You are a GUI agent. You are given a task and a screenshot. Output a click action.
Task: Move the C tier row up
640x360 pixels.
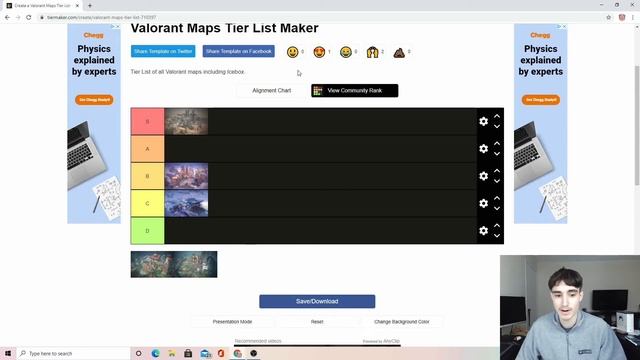point(497,198)
